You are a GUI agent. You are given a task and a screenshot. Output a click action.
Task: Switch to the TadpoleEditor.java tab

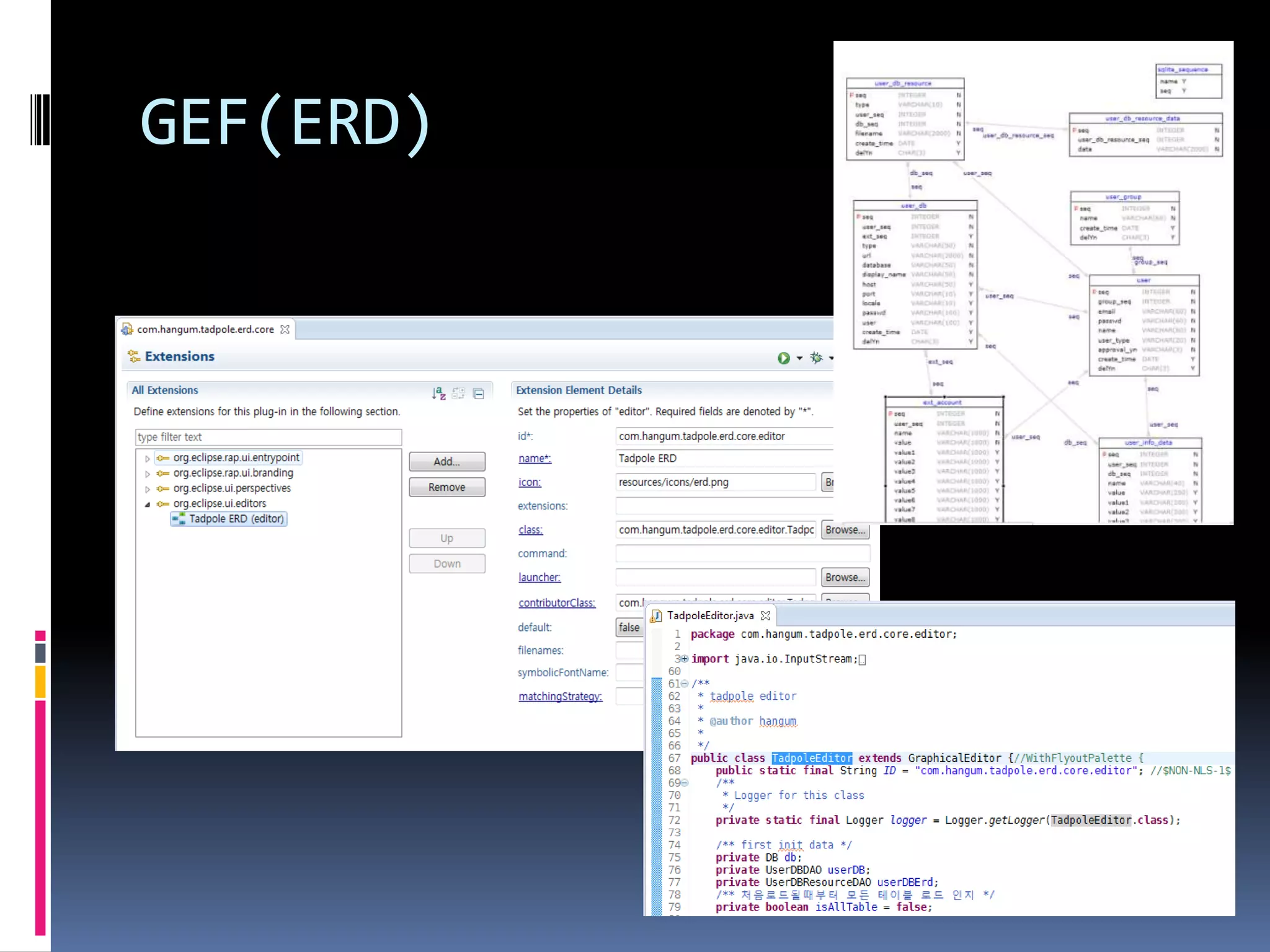(710, 615)
